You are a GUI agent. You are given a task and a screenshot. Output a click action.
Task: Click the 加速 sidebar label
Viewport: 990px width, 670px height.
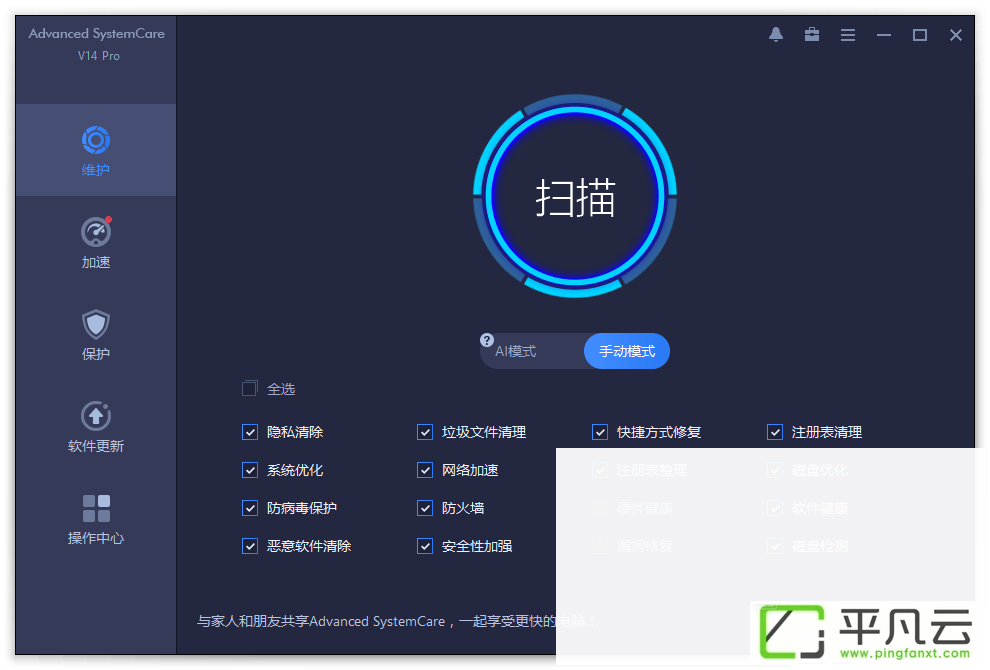click(96, 262)
